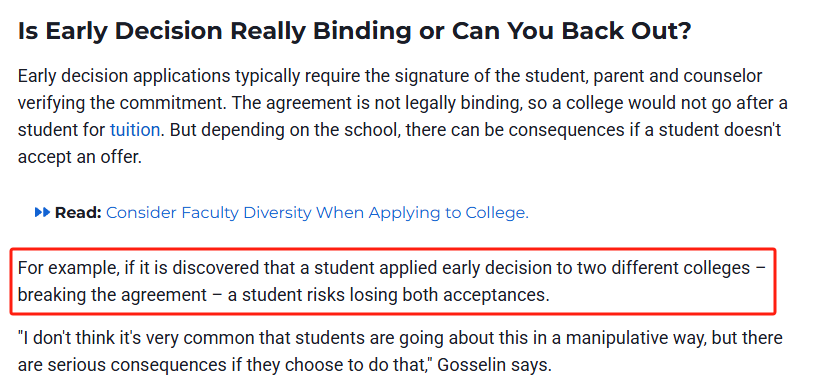The image size is (822, 387).
Task: Click the bold Read: label
Action: click(78, 212)
